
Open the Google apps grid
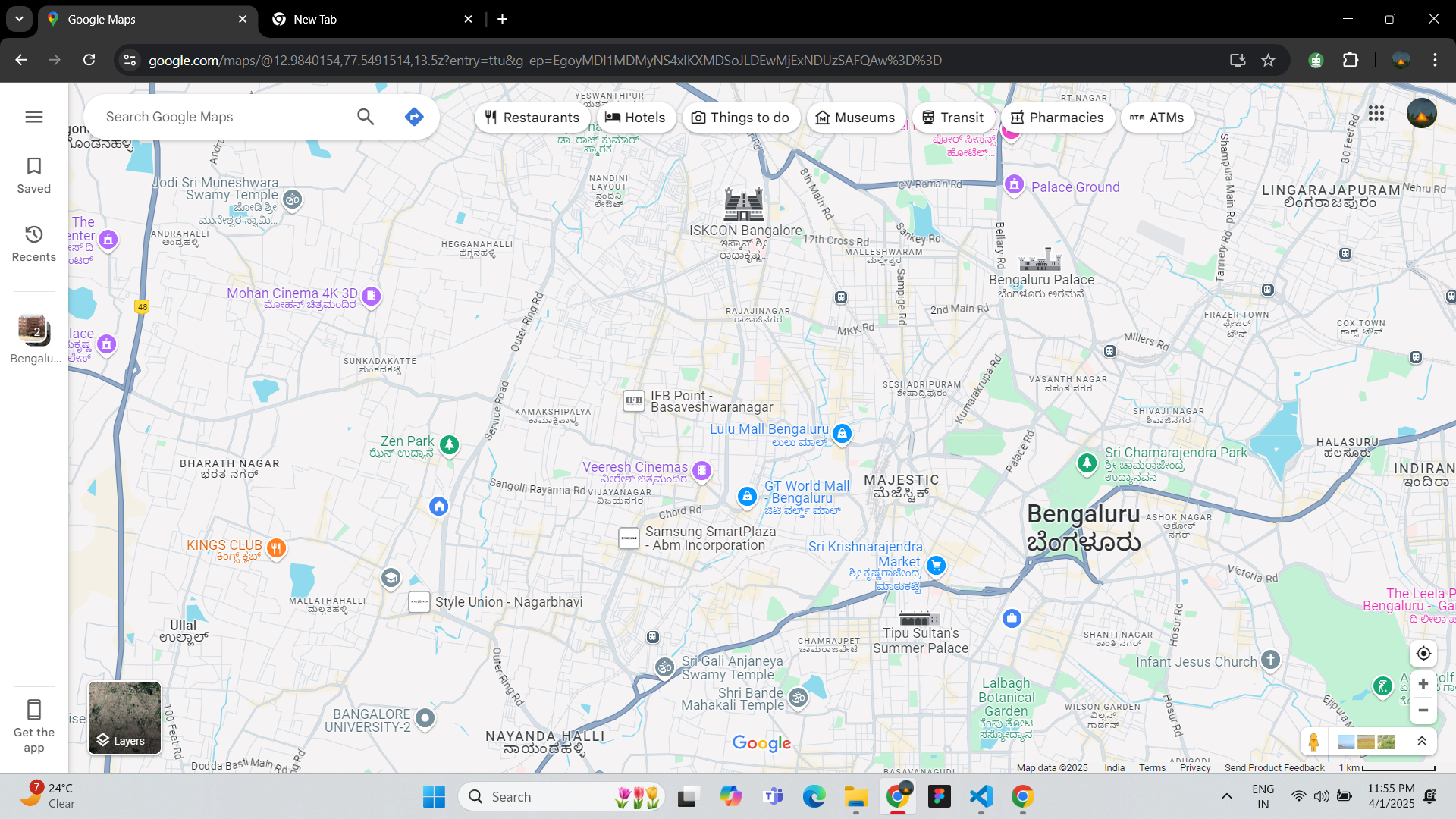coord(1376,114)
